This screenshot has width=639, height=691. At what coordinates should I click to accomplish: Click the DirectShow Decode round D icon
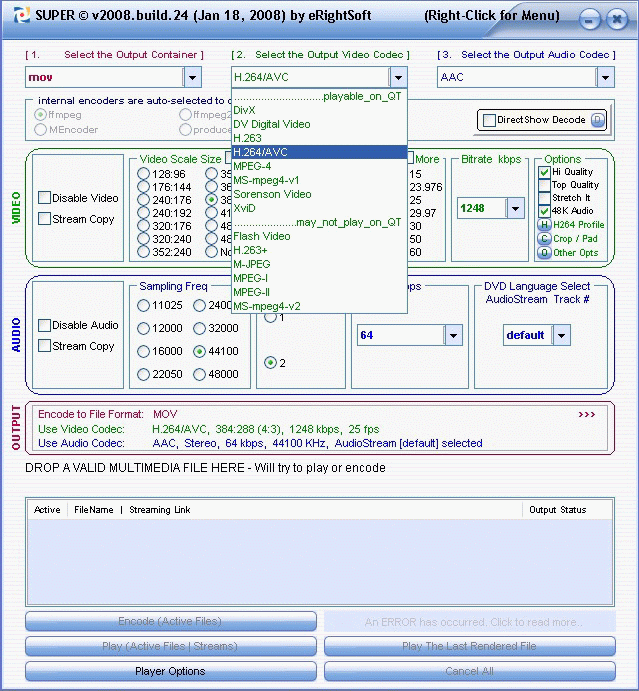coord(597,120)
